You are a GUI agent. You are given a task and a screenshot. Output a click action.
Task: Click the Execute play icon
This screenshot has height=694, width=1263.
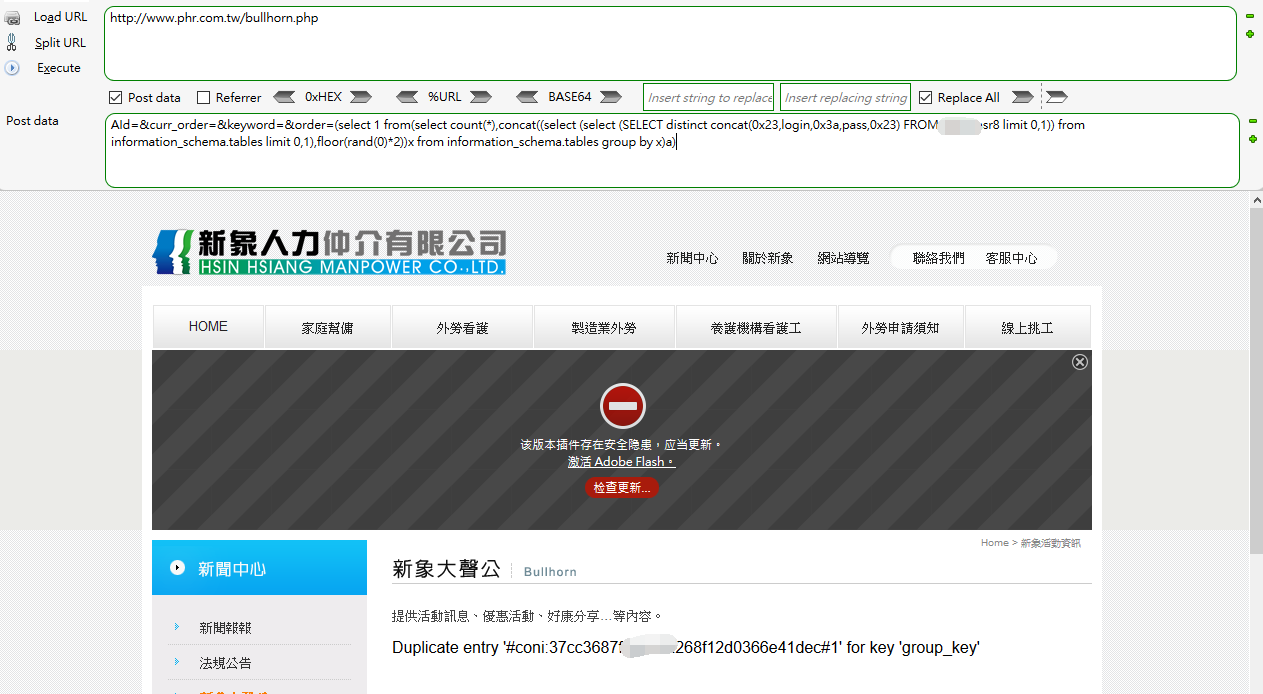12,68
